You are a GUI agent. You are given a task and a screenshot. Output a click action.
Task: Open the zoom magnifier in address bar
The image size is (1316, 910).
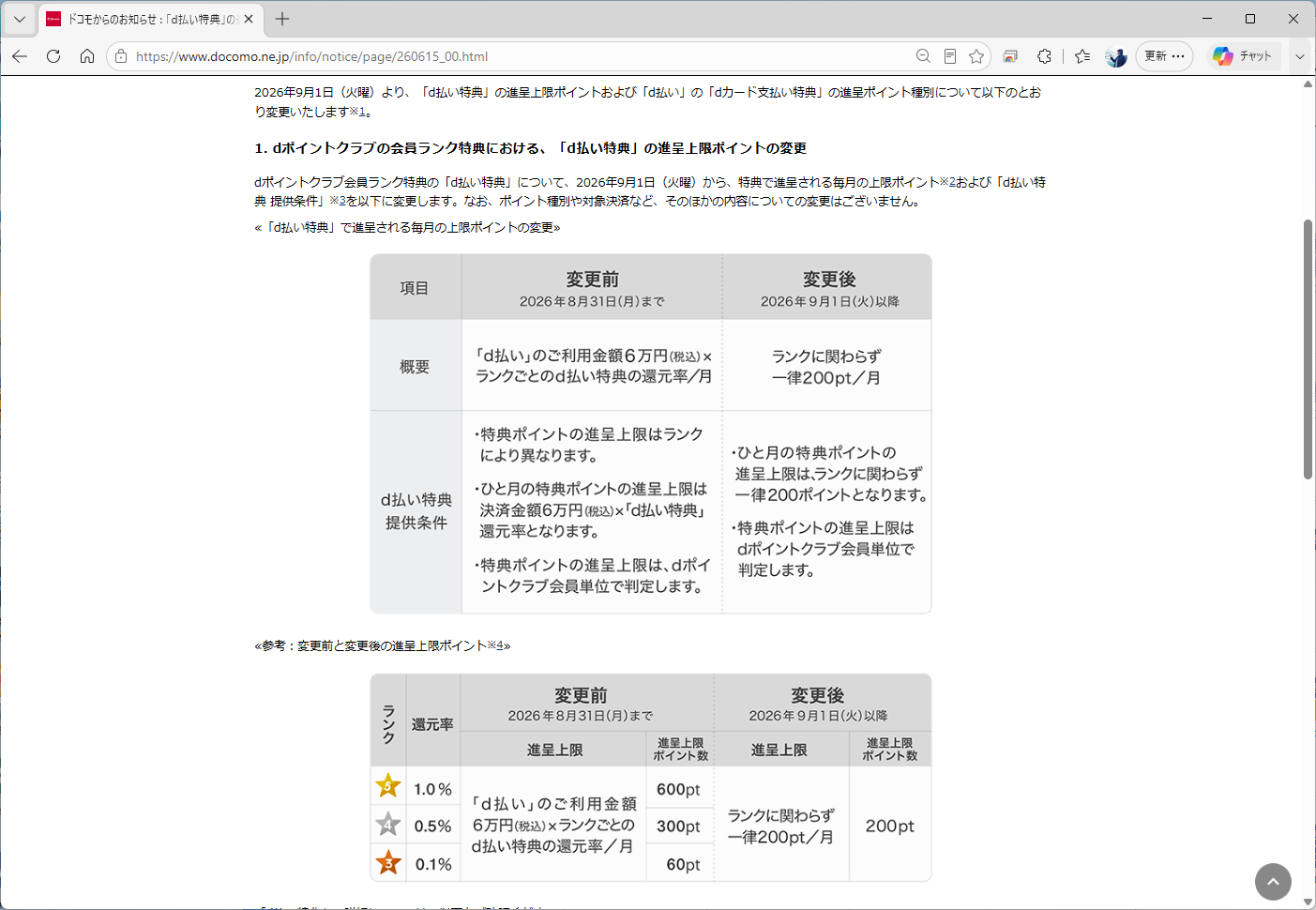point(923,56)
